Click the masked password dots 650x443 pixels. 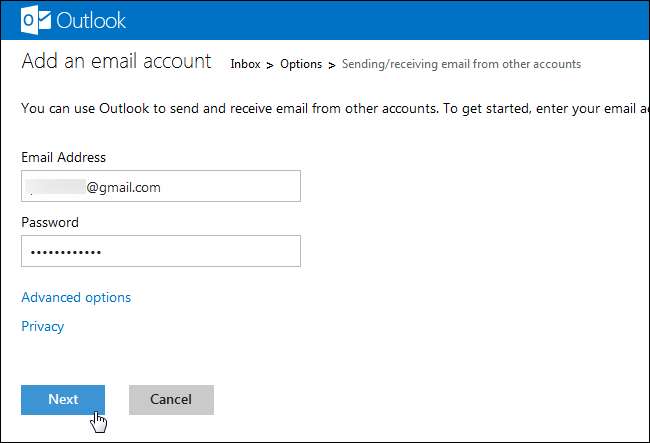66,252
